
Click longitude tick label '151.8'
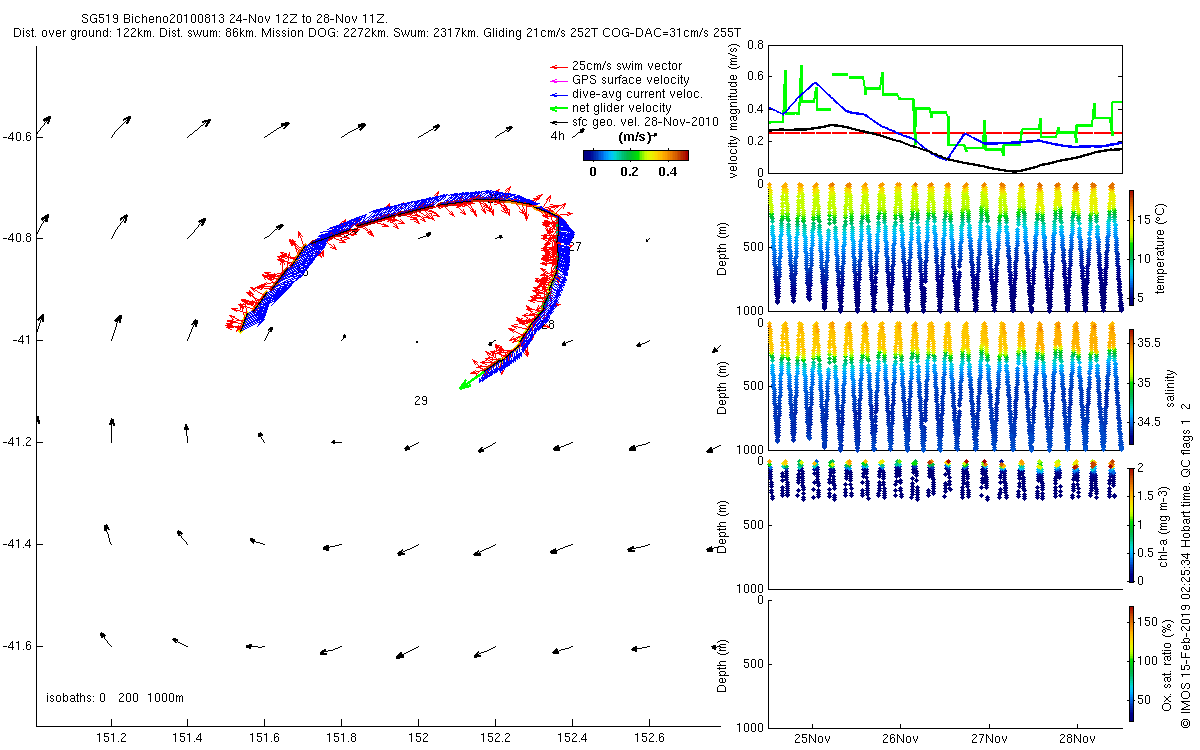pyautogui.click(x=341, y=739)
